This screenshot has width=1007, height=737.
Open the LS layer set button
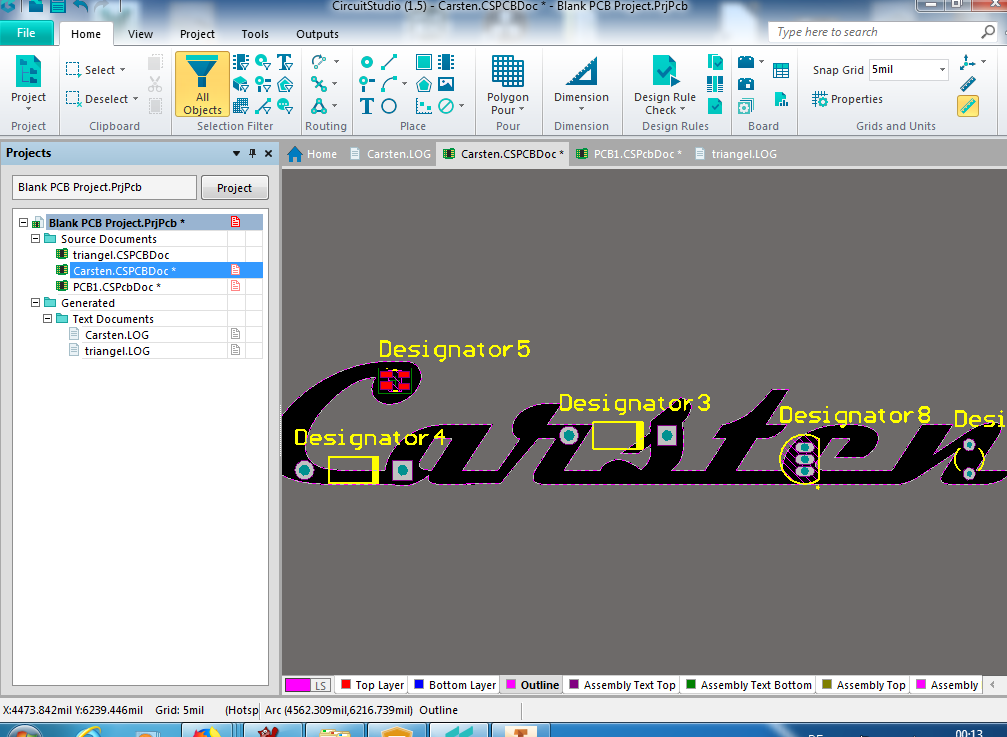(320, 685)
